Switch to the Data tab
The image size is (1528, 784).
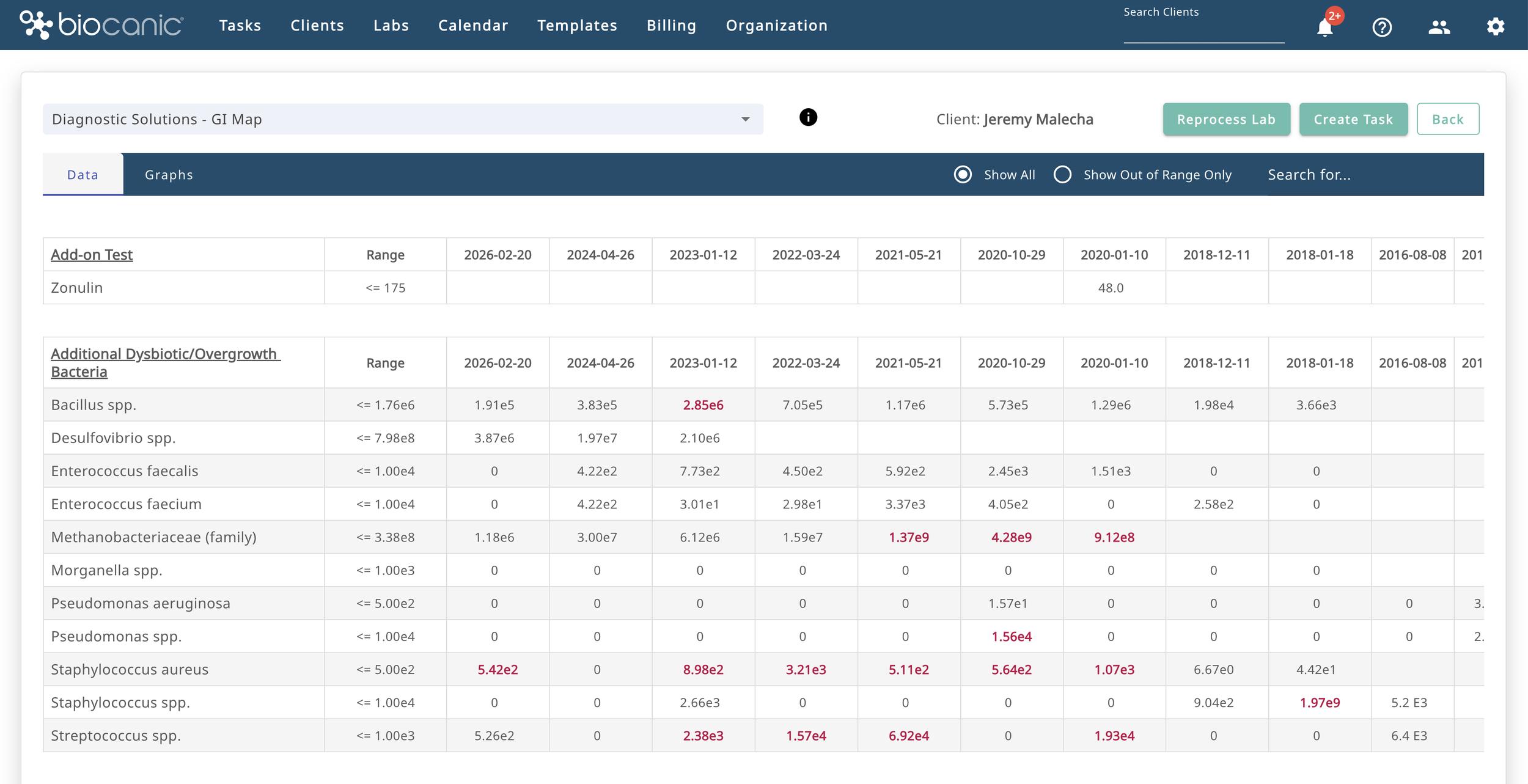pyautogui.click(x=83, y=175)
